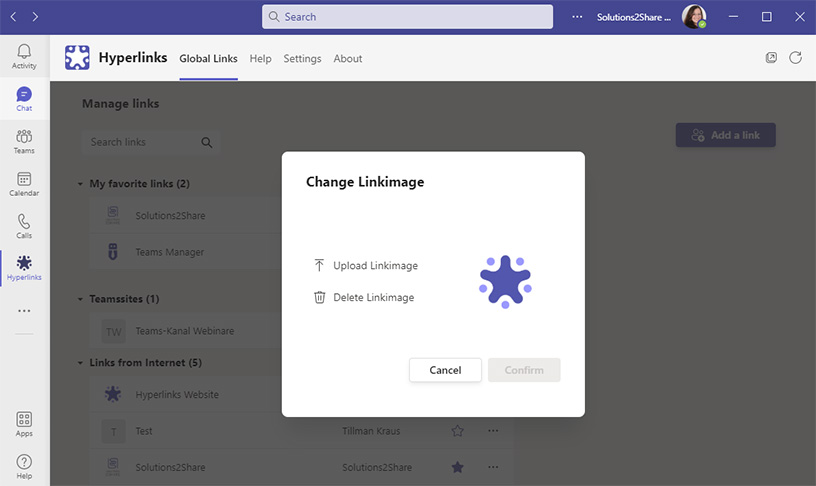The image size is (816, 486).
Task: Reload the tab with refresh icon
Action: (795, 58)
